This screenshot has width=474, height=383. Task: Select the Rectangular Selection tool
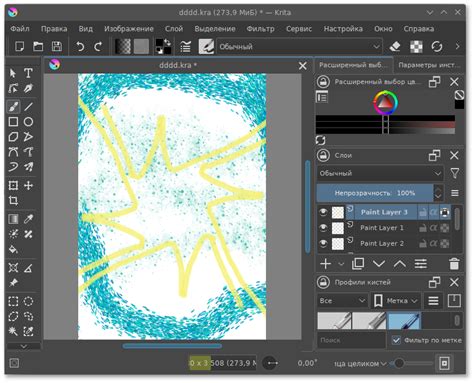point(13,301)
